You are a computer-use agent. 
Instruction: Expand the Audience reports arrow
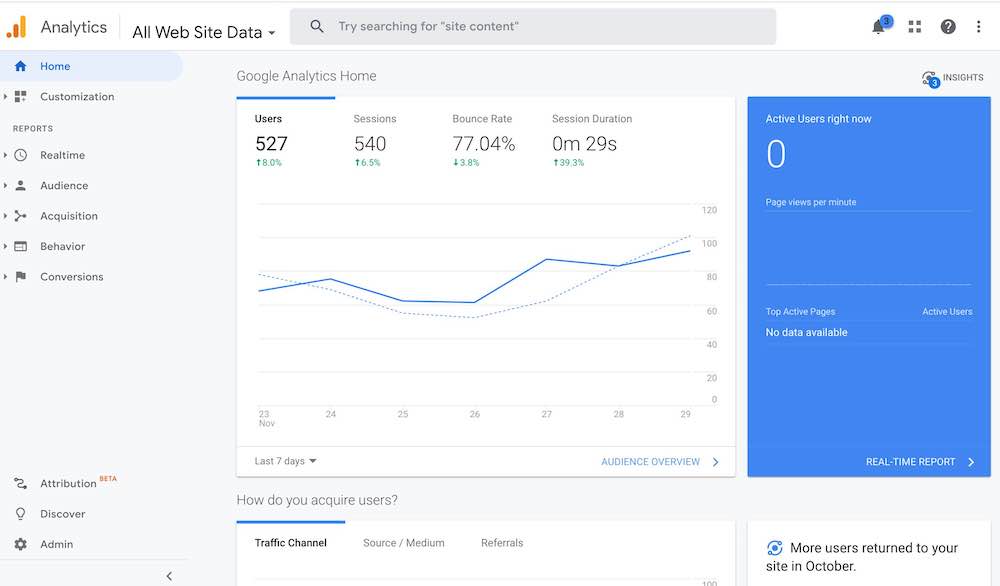[x=5, y=186]
